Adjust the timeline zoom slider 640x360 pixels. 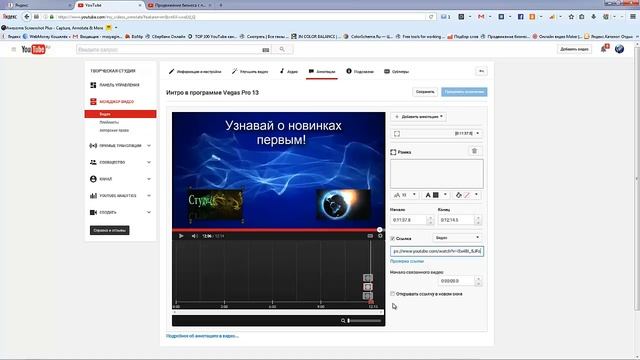pyautogui.click(x=364, y=321)
